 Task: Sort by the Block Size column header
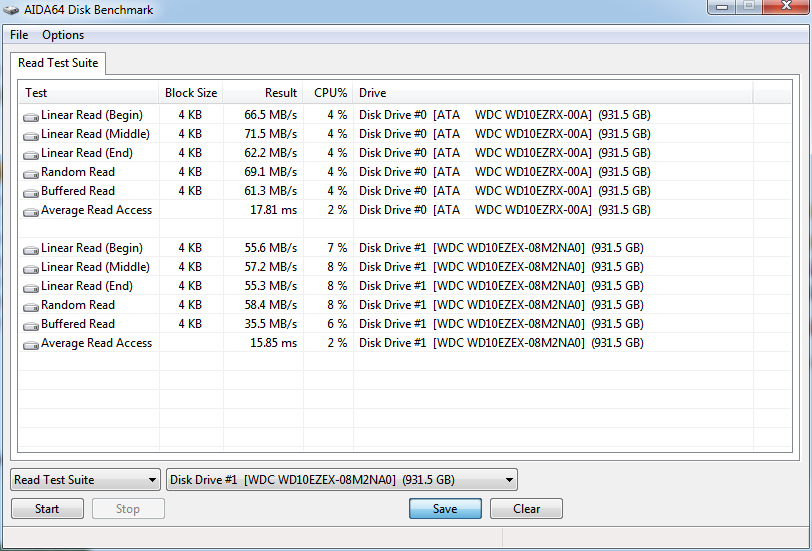(191, 93)
